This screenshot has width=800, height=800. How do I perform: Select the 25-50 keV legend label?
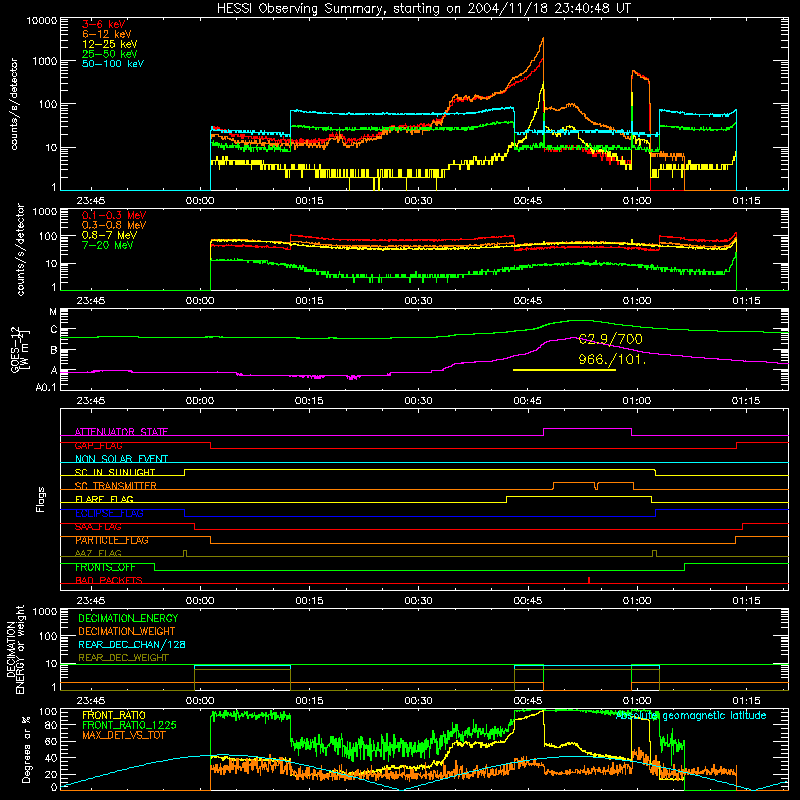pyautogui.click(x=110, y=54)
